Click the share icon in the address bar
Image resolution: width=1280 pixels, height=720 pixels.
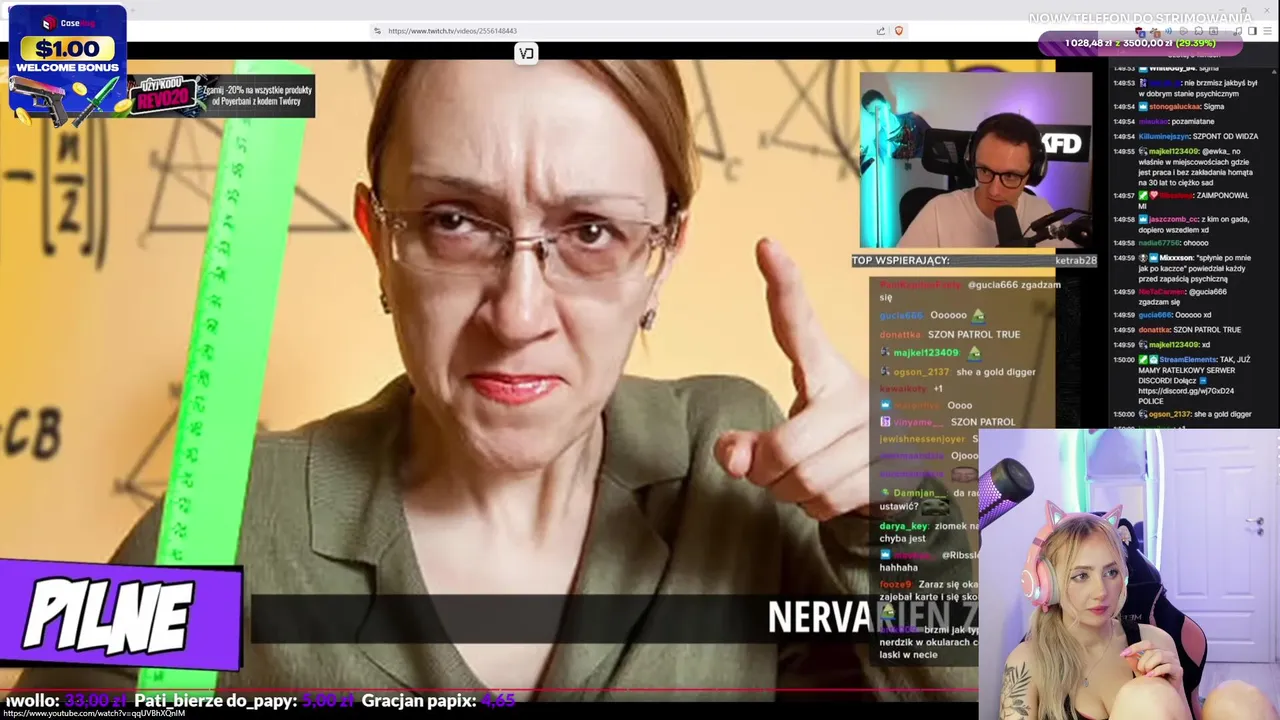(880, 31)
